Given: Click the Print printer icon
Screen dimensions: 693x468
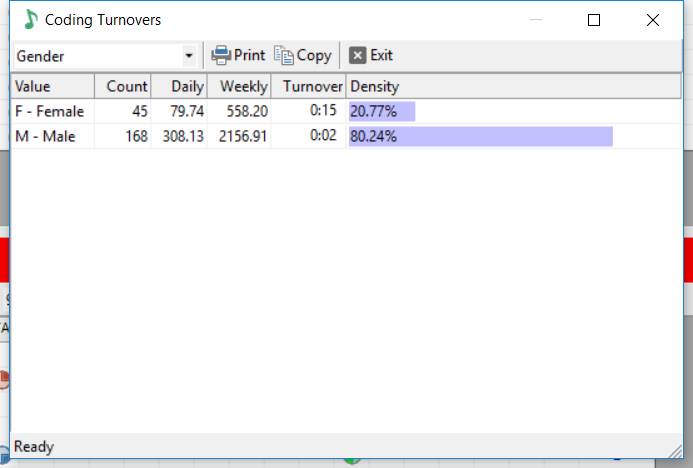Looking at the screenshot, I should (x=221, y=55).
